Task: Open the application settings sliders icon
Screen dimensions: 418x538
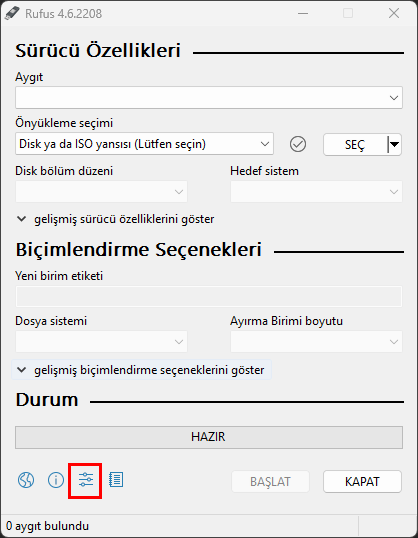Action: 85,480
